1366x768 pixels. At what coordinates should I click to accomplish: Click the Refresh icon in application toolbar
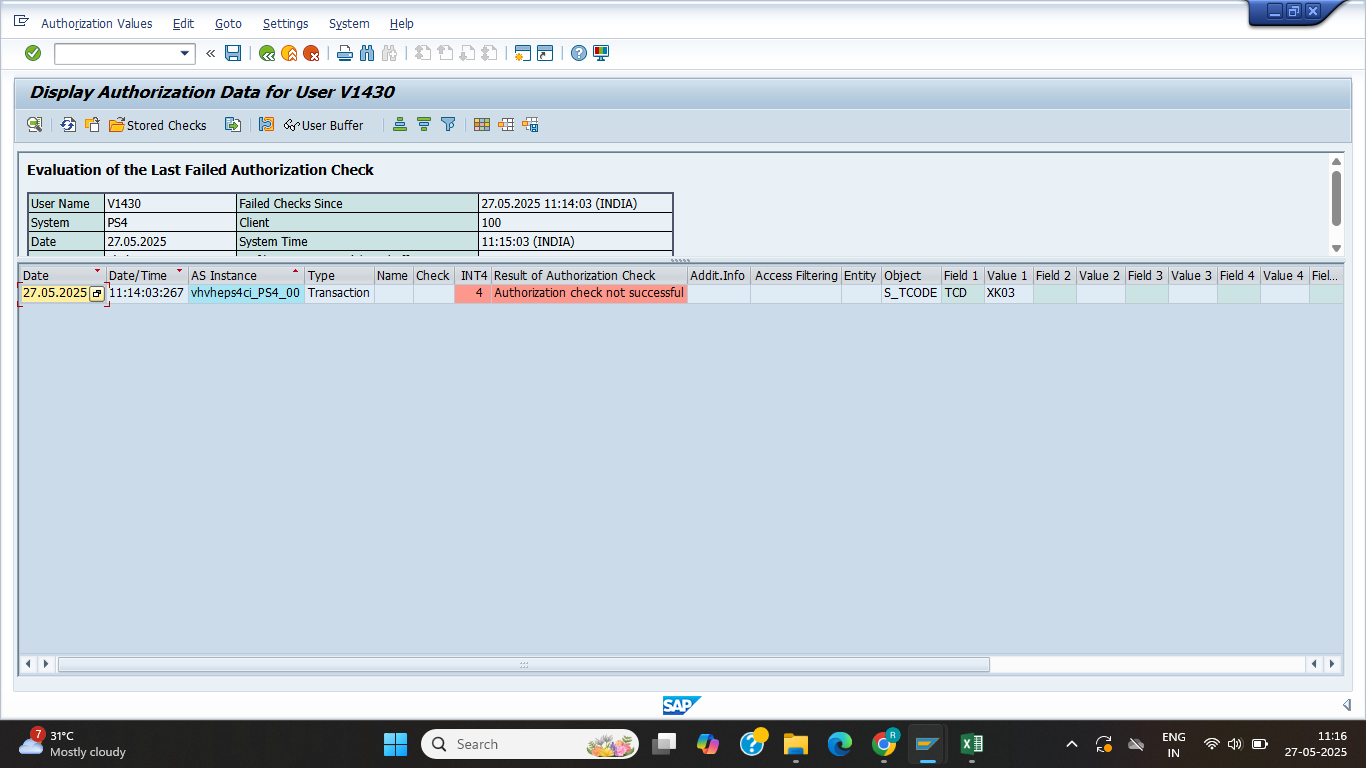[68, 125]
